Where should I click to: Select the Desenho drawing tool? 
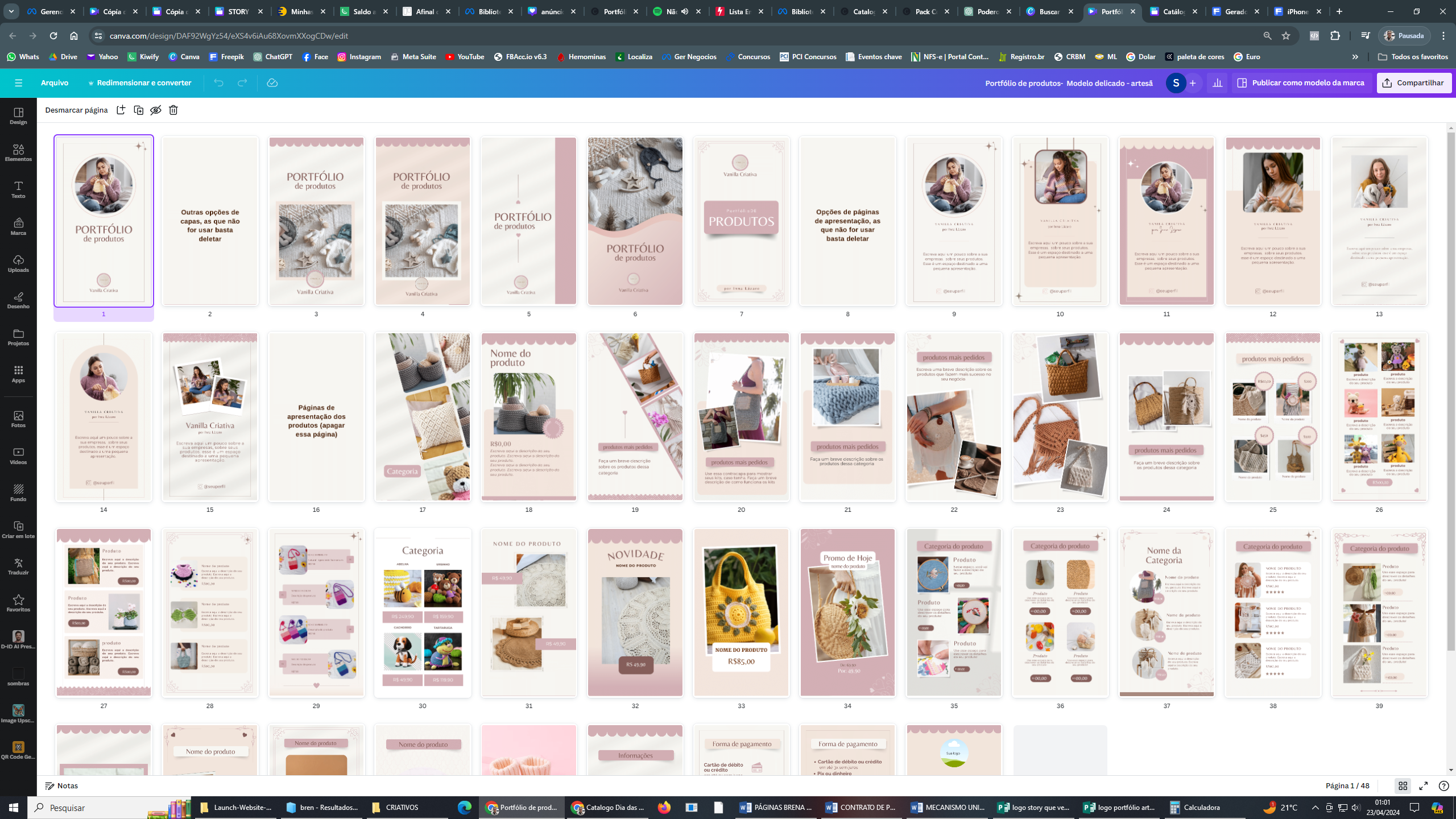(x=18, y=300)
